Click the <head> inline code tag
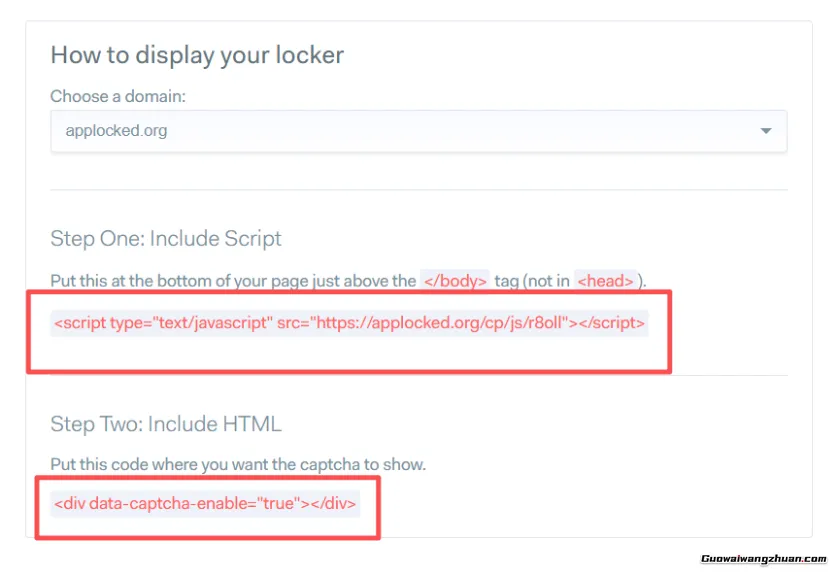This screenshot has width=840, height=574. [x=606, y=281]
